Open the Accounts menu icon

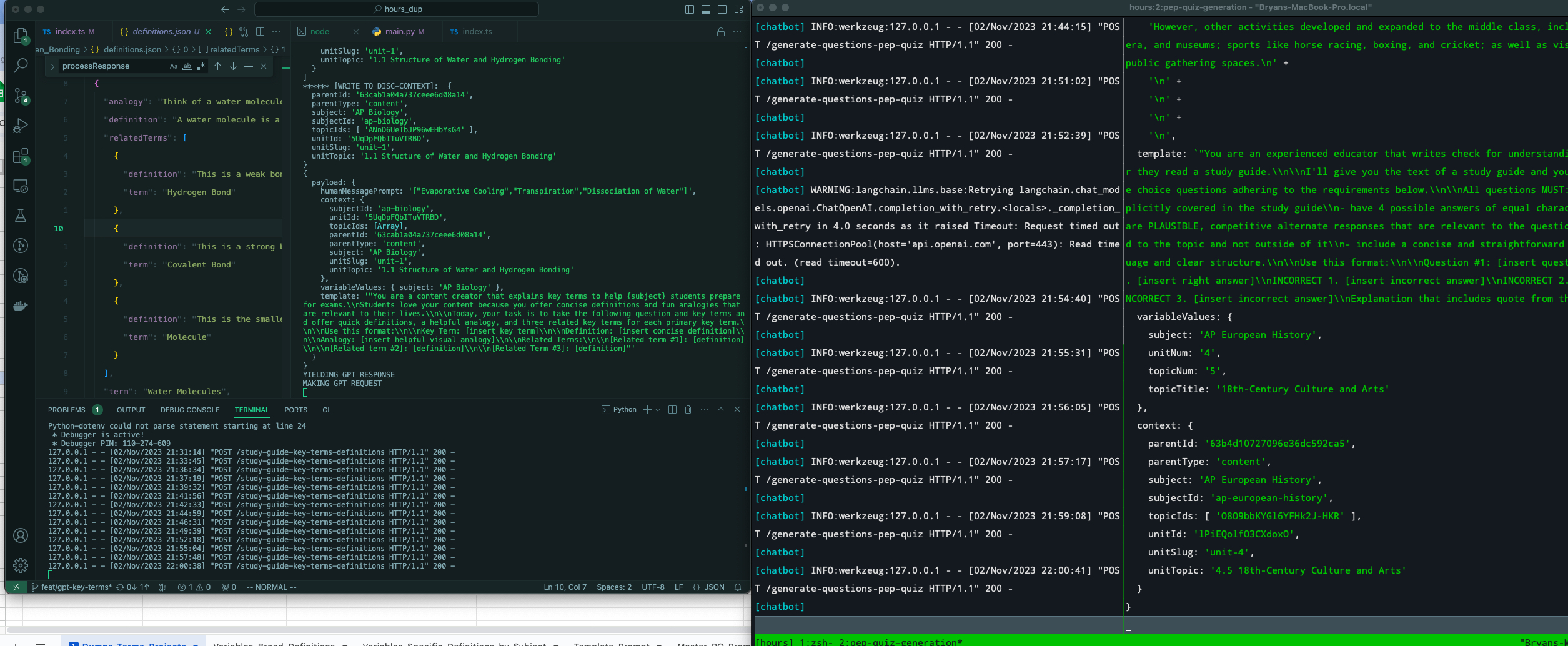pyautogui.click(x=21, y=535)
